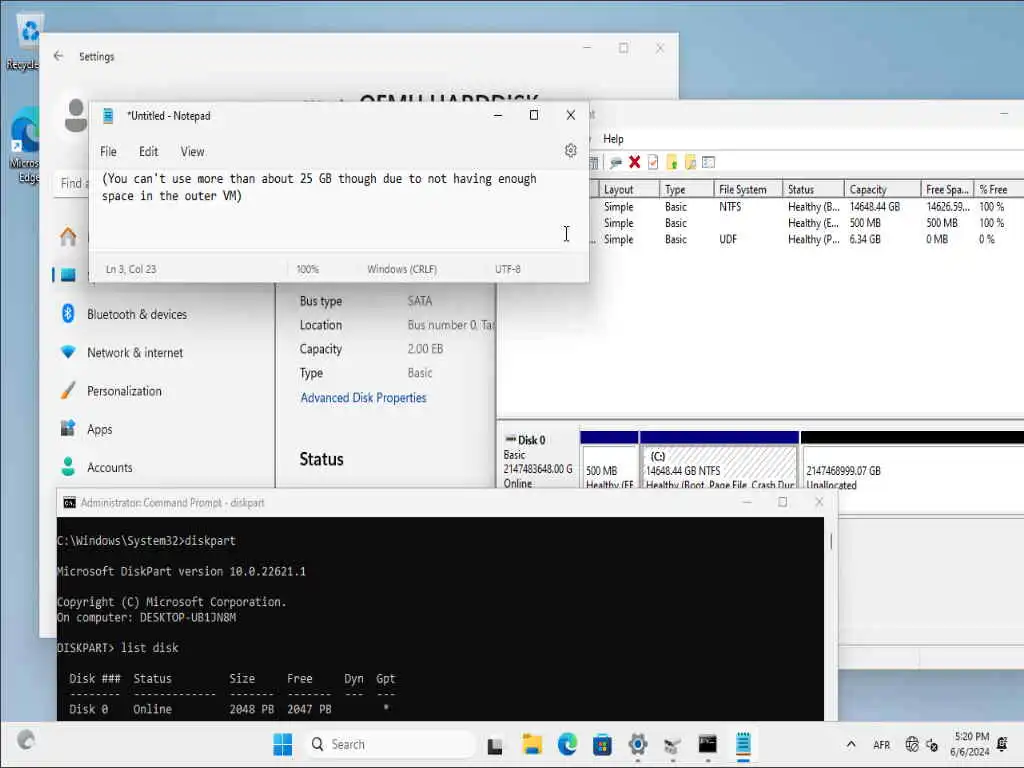Select 14648.44 GB capacity cell
1024x768 pixels.
click(x=874, y=206)
